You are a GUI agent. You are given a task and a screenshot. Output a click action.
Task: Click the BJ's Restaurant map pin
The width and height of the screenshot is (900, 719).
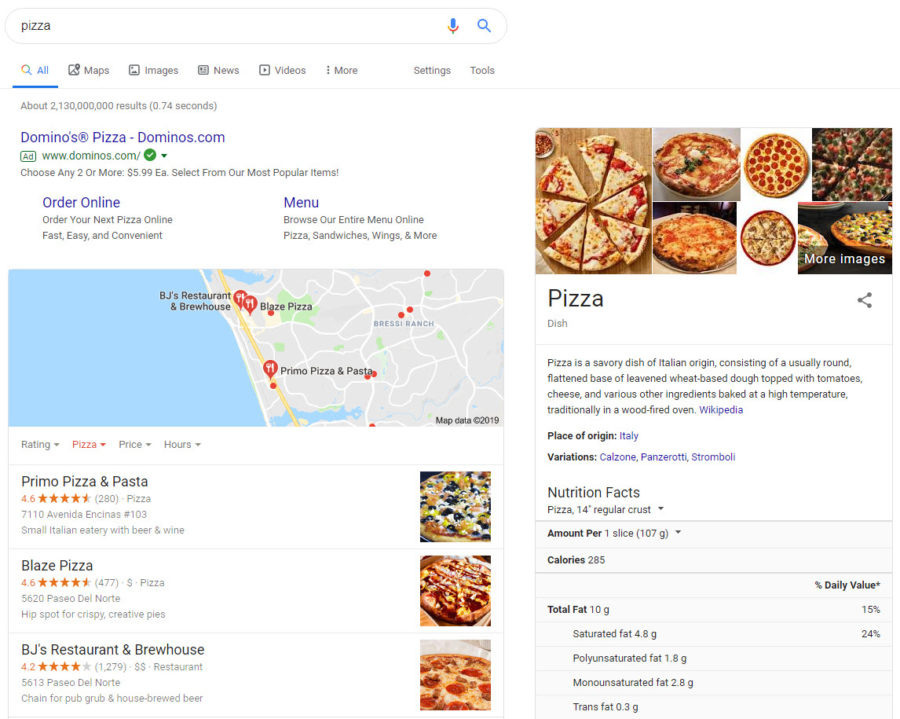coord(240,297)
